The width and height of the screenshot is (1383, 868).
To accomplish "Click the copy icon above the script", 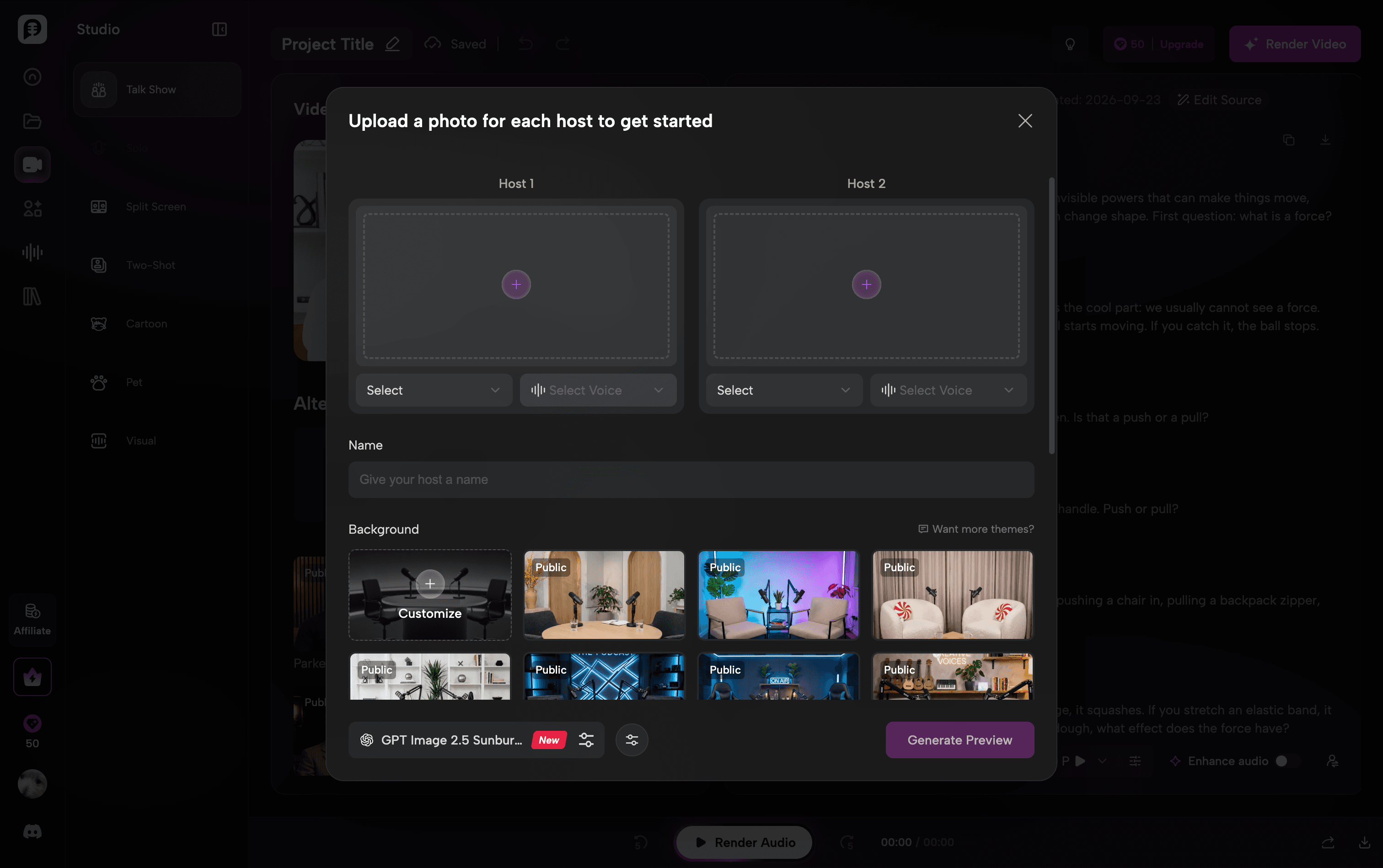I will click(1289, 140).
